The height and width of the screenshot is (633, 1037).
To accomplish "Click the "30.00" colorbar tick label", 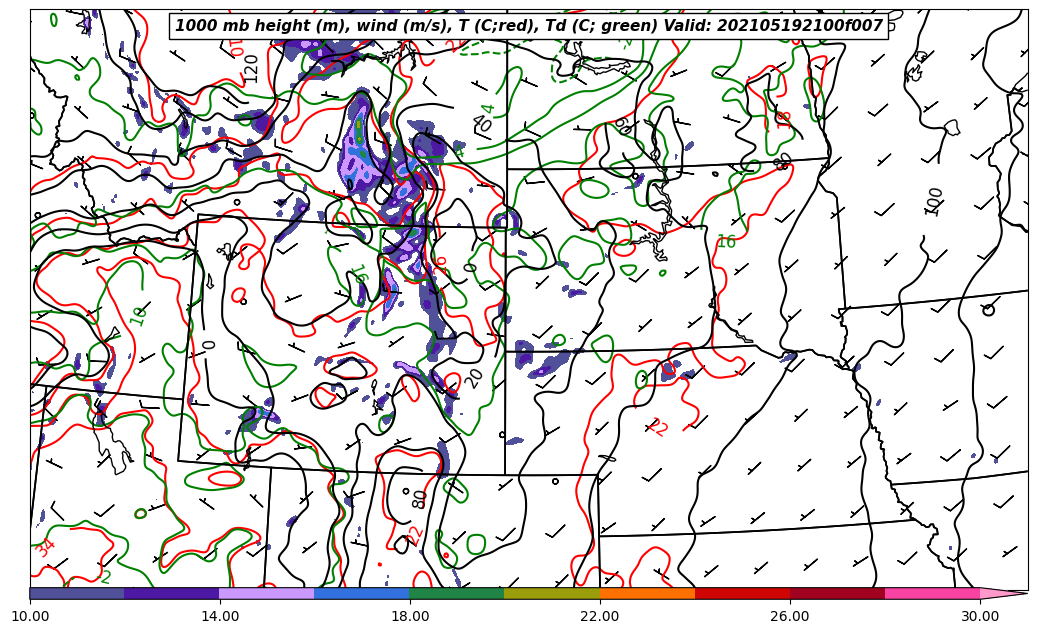I will [980, 616].
